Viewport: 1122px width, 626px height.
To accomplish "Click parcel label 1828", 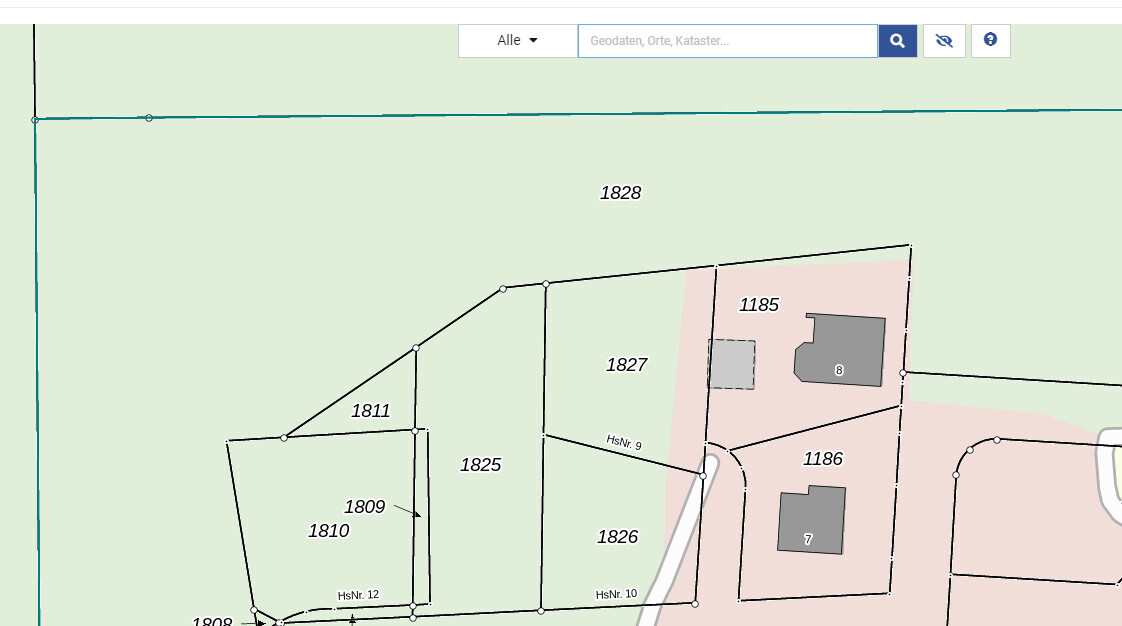I will tap(620, 193).
